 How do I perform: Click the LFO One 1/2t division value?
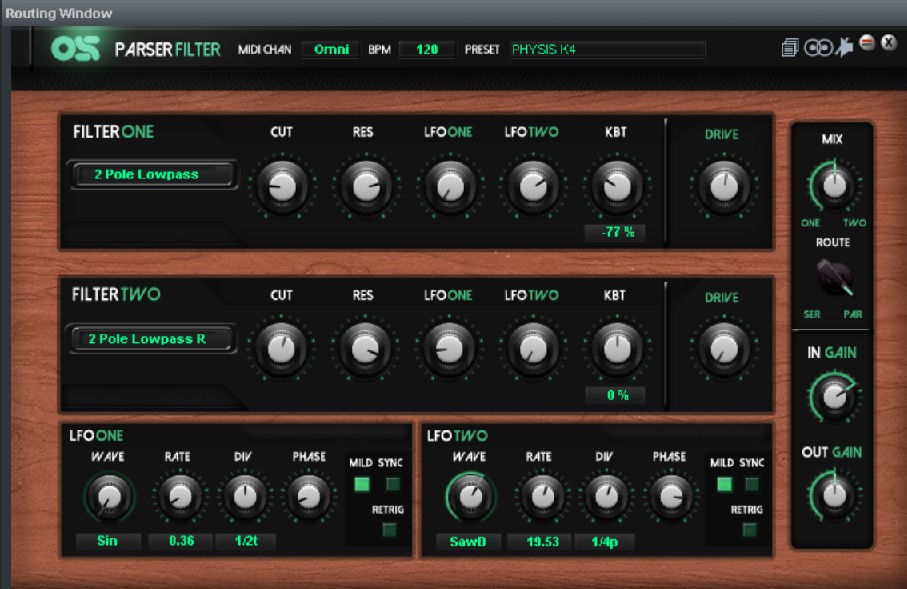tap(245, 542)
